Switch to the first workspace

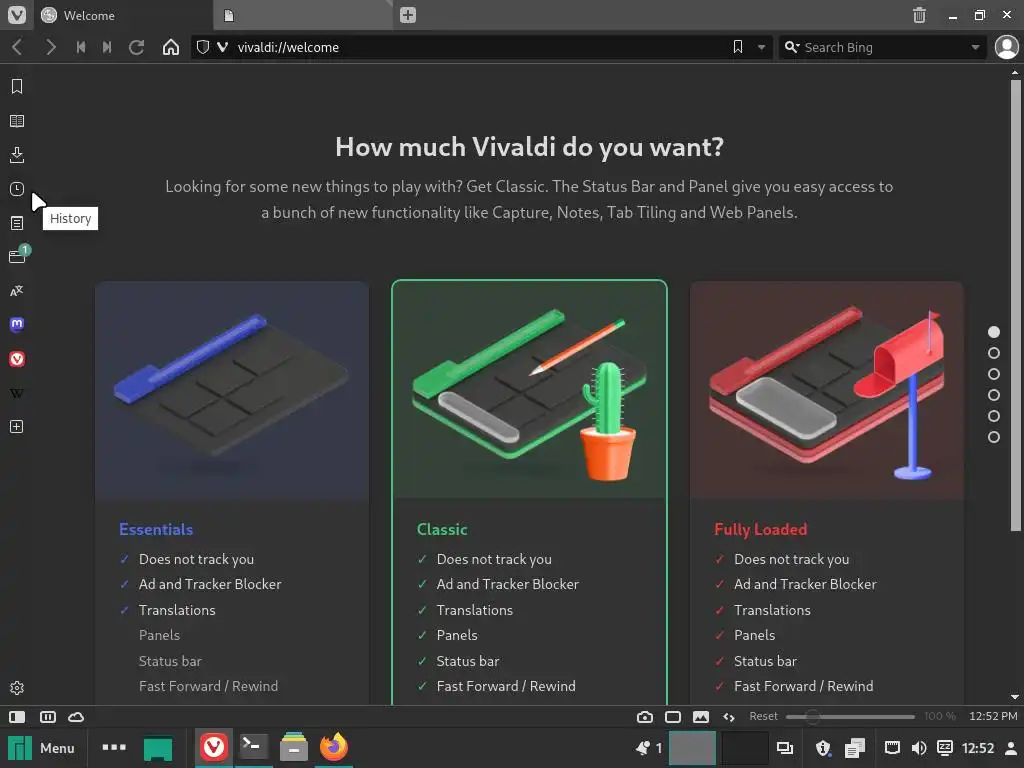(692, 748)
